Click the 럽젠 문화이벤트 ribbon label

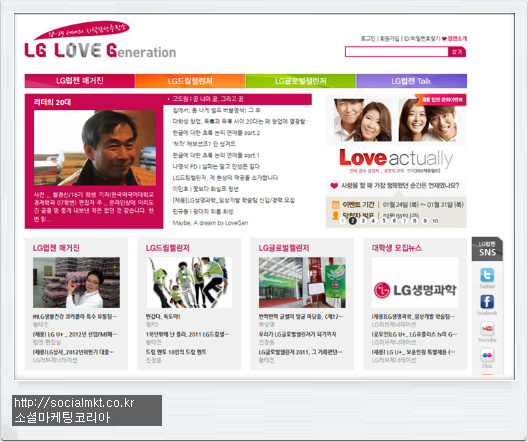(441, 100)
